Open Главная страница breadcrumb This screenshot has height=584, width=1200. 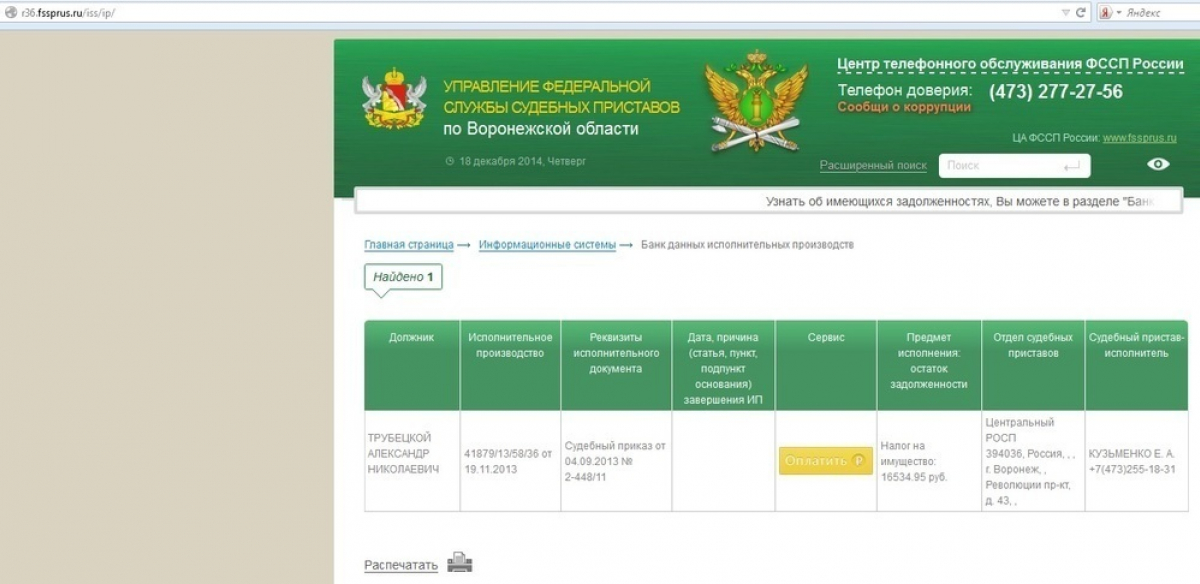point(408,245)
